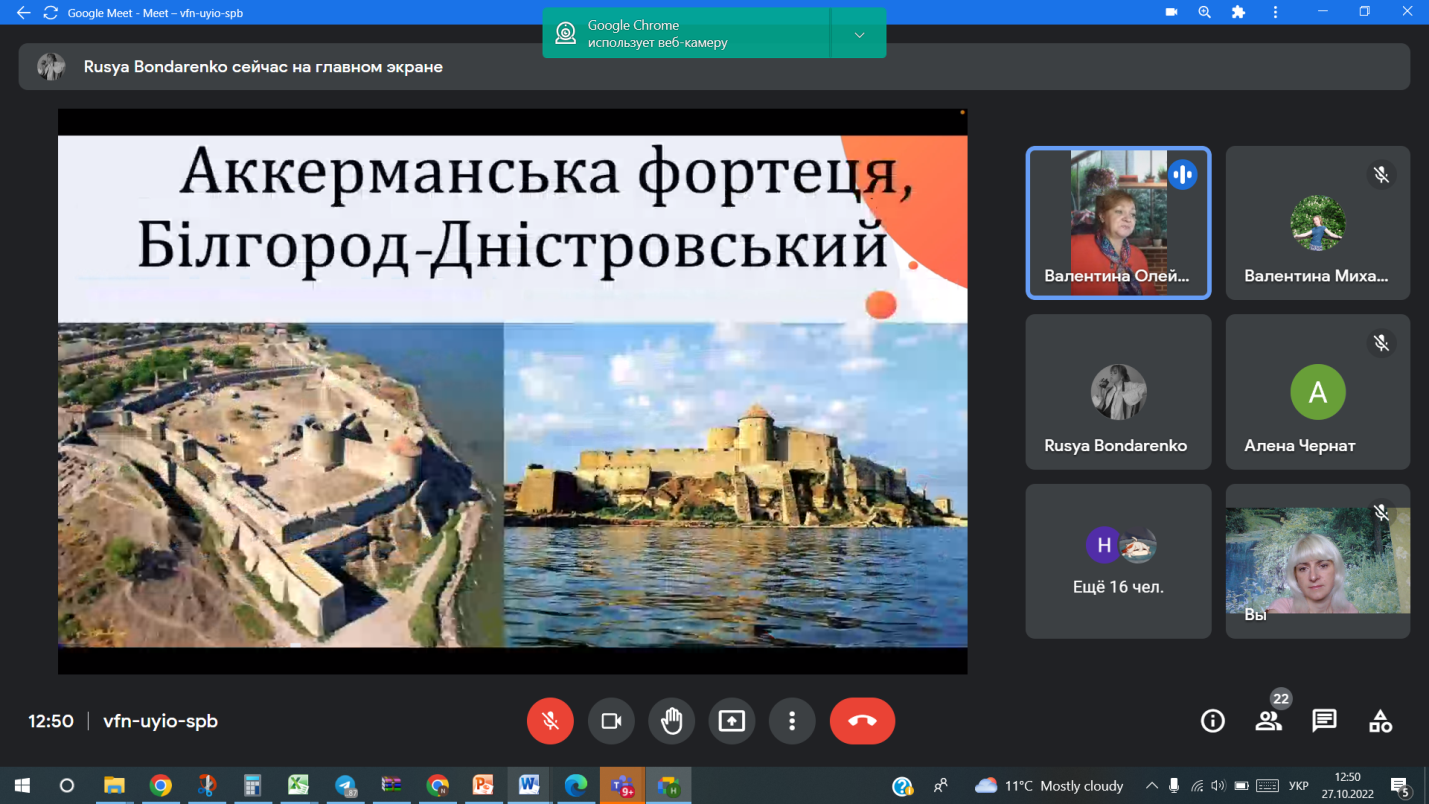Open the Chrome extensions puzzle icon
The width and height of the screenshot is (1429, 804).
(x=1238, y=13)
